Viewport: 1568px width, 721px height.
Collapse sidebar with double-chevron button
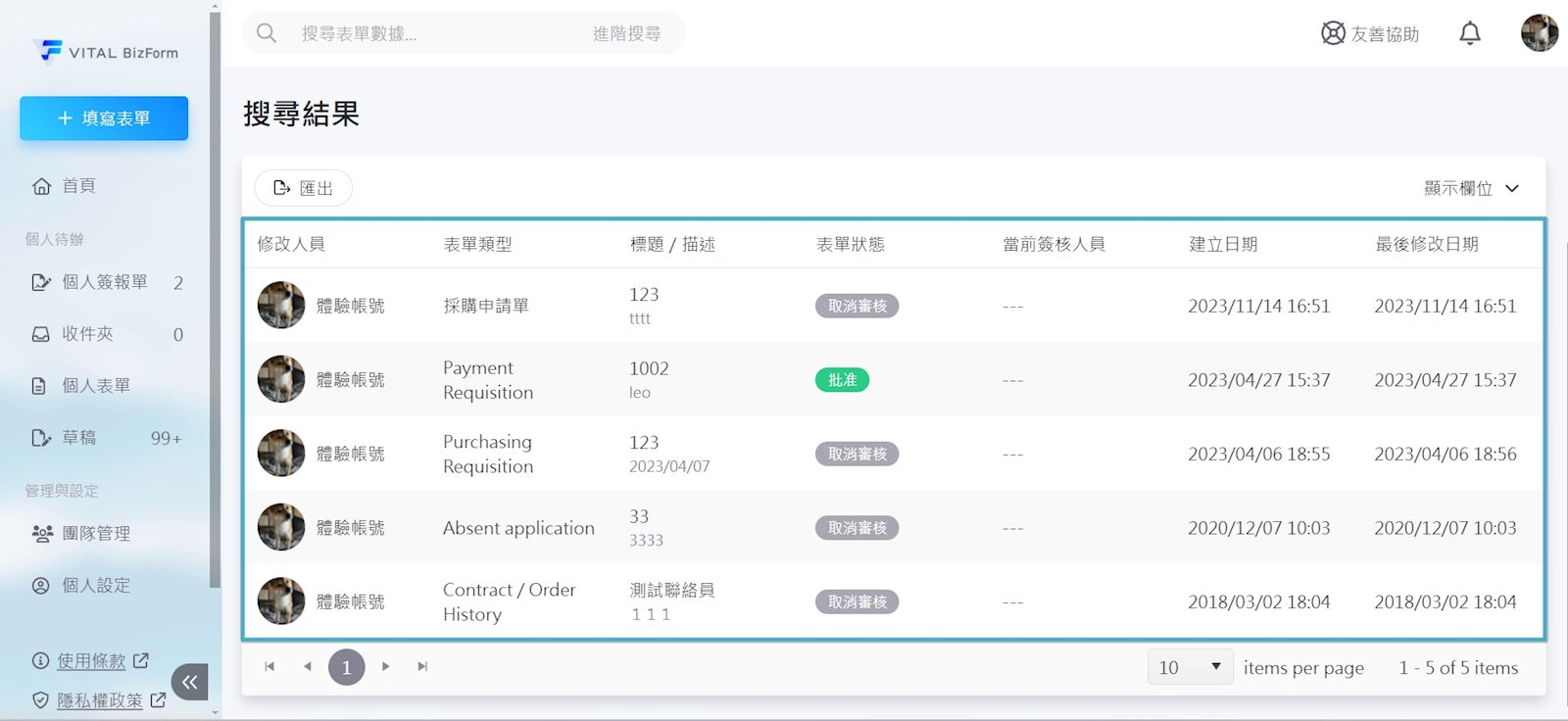189,682
